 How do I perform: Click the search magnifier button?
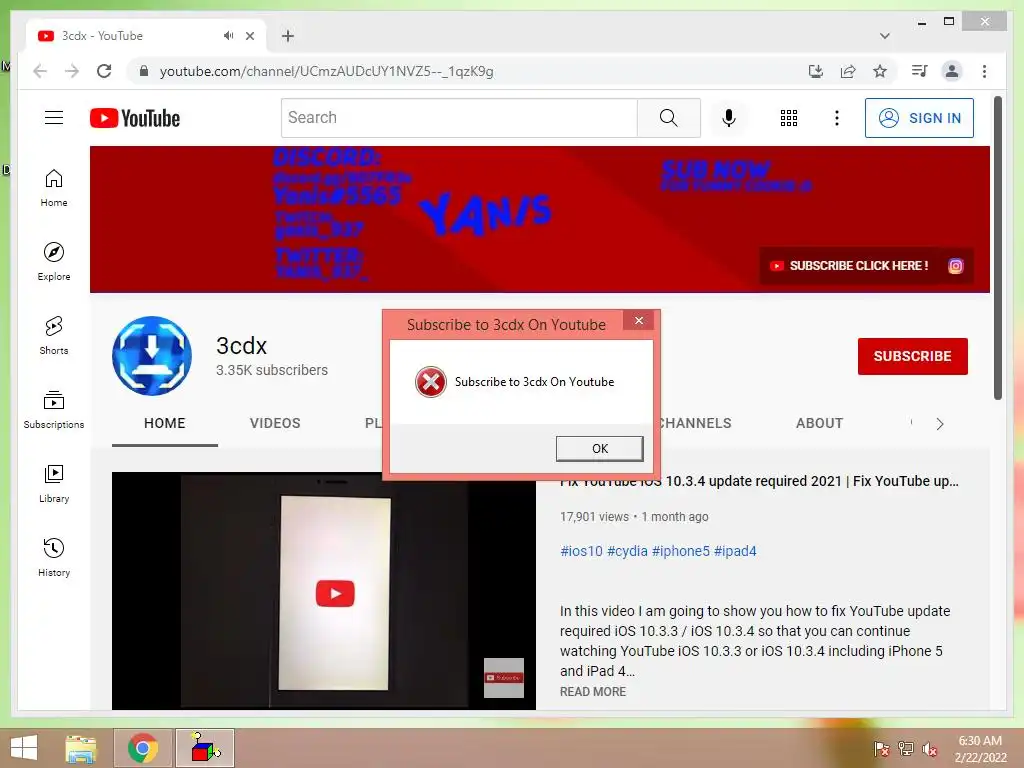coord(668,118)
